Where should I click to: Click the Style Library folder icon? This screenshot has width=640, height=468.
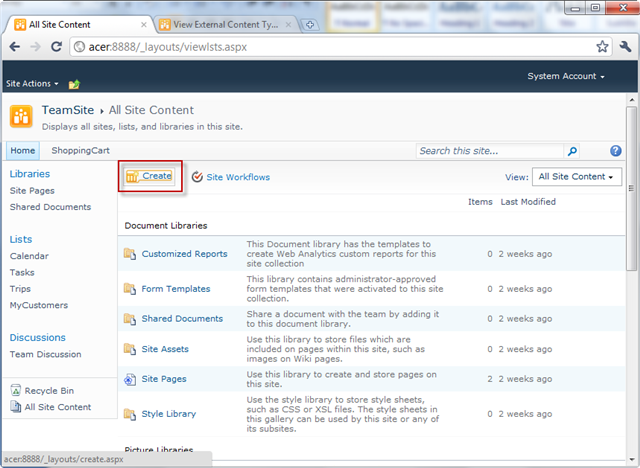130,414
